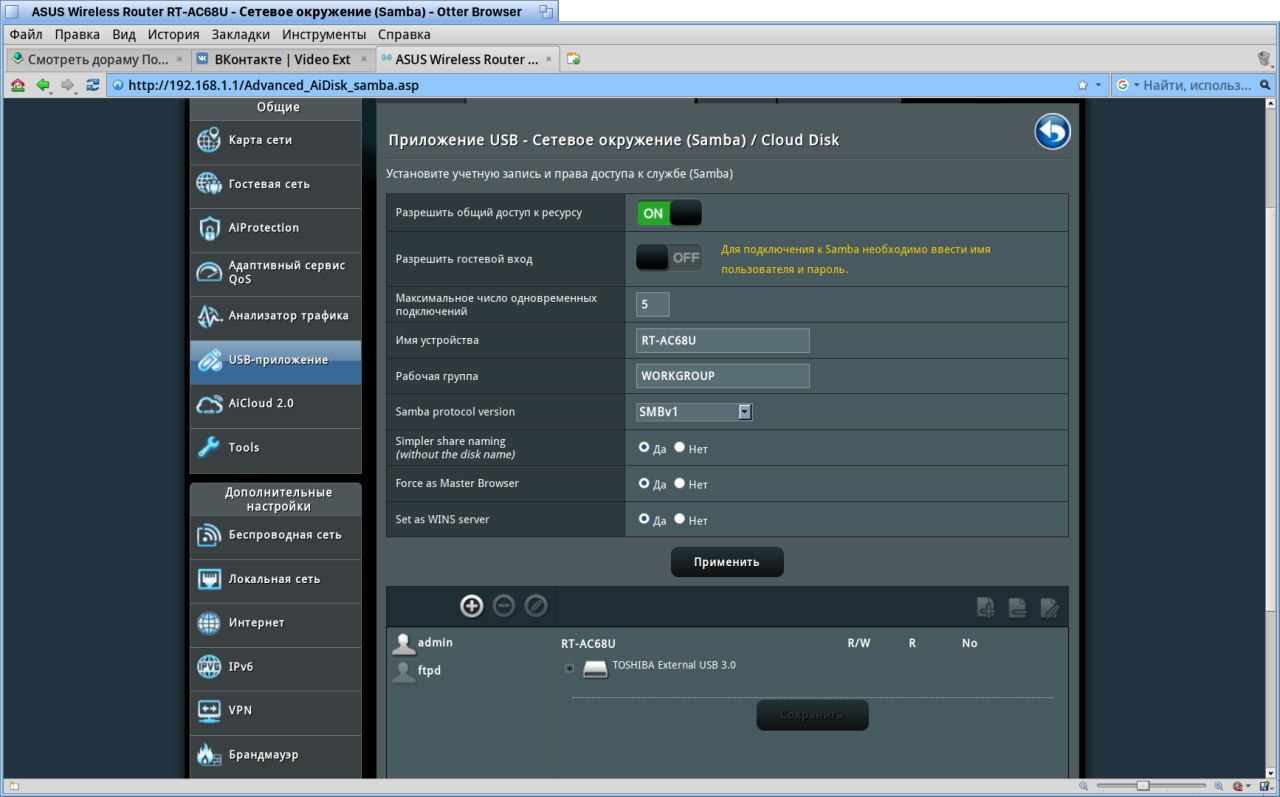Open LAN (Локальная сеть) settings
The image size is (1280, 797).
coord(275,580)
